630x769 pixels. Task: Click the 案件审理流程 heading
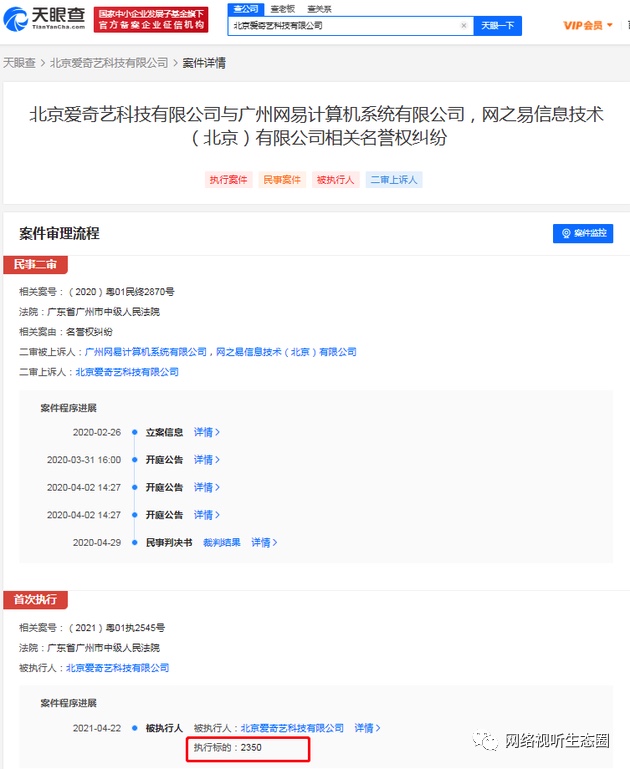59,233
